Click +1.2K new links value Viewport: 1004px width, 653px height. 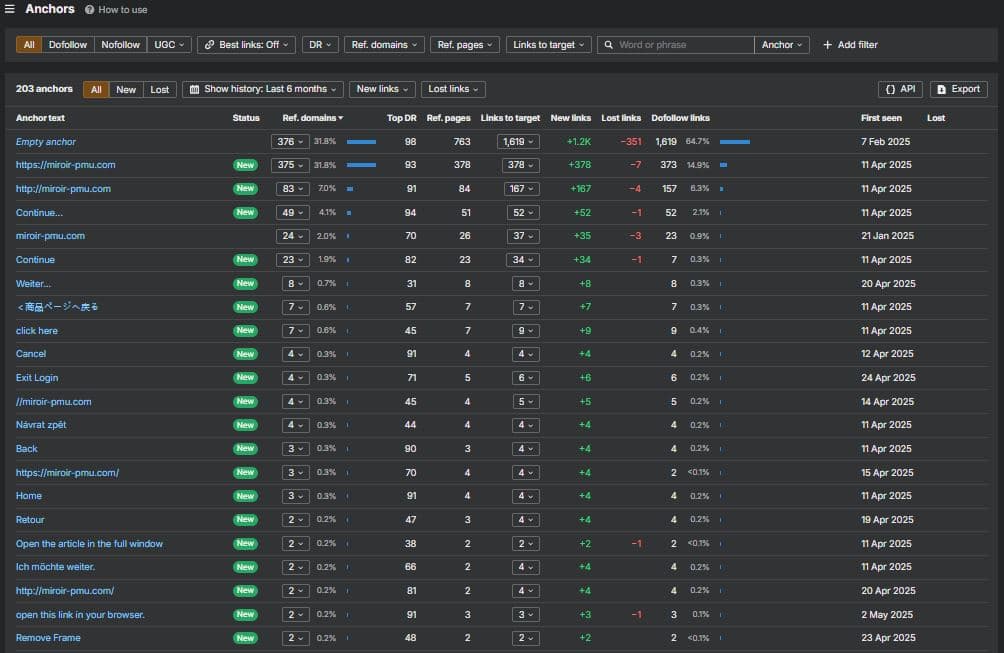click(579, 141)
